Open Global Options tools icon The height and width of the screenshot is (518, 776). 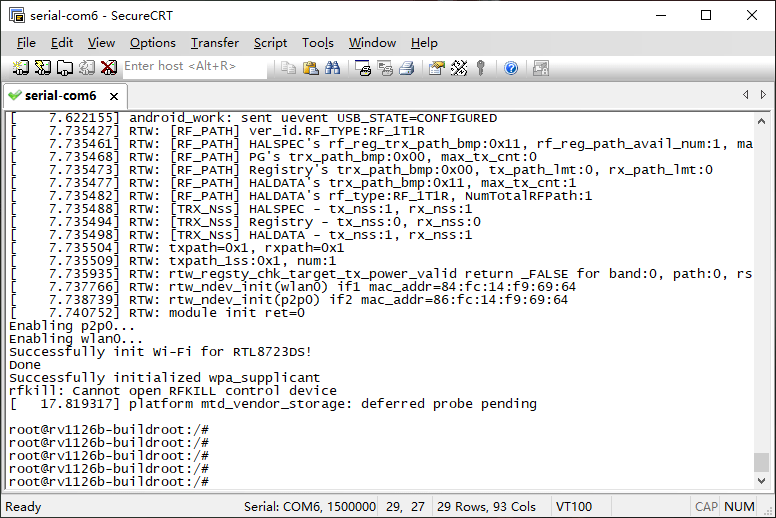(459, 68)
